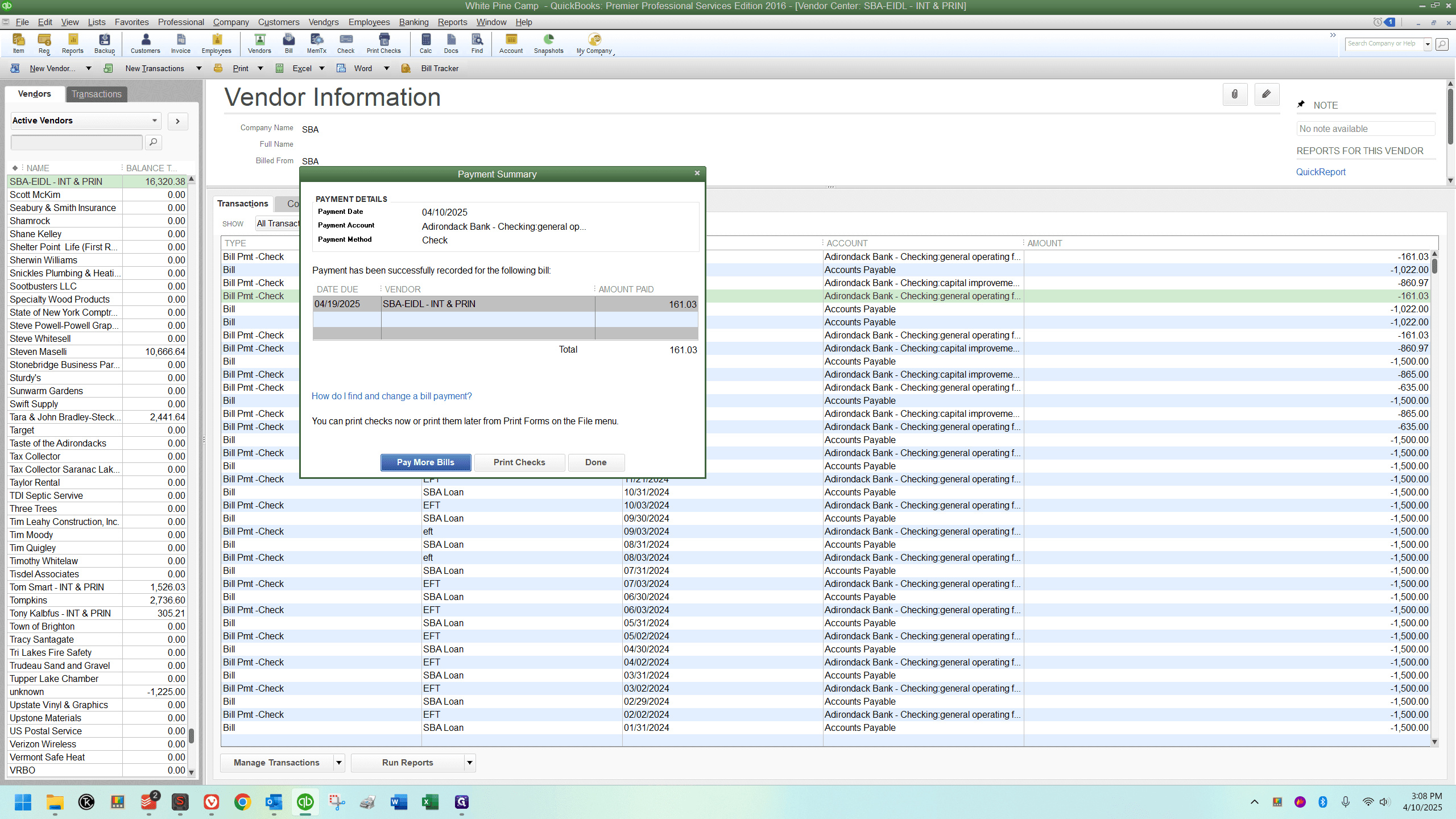1456x819 pixels.
Task: Open the Account chart icon
Action: click(x=511, y=43)
